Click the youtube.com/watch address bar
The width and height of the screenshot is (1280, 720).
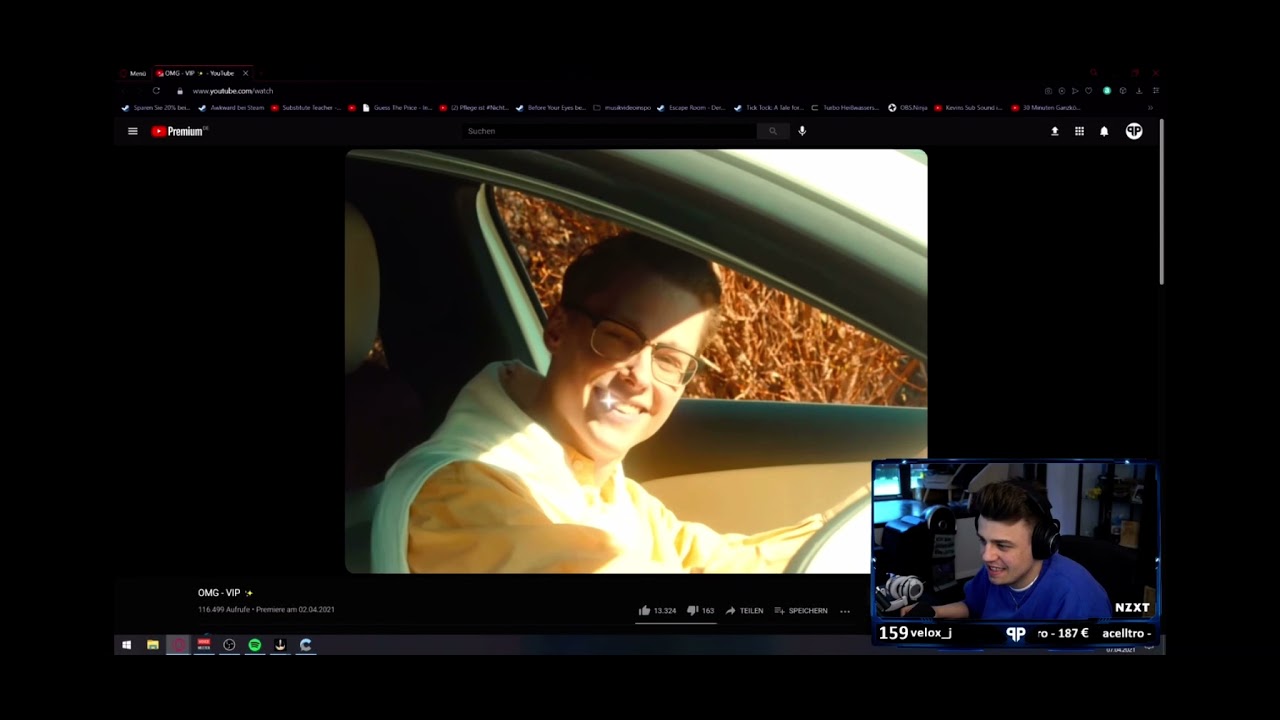click(x=233, y=91)
